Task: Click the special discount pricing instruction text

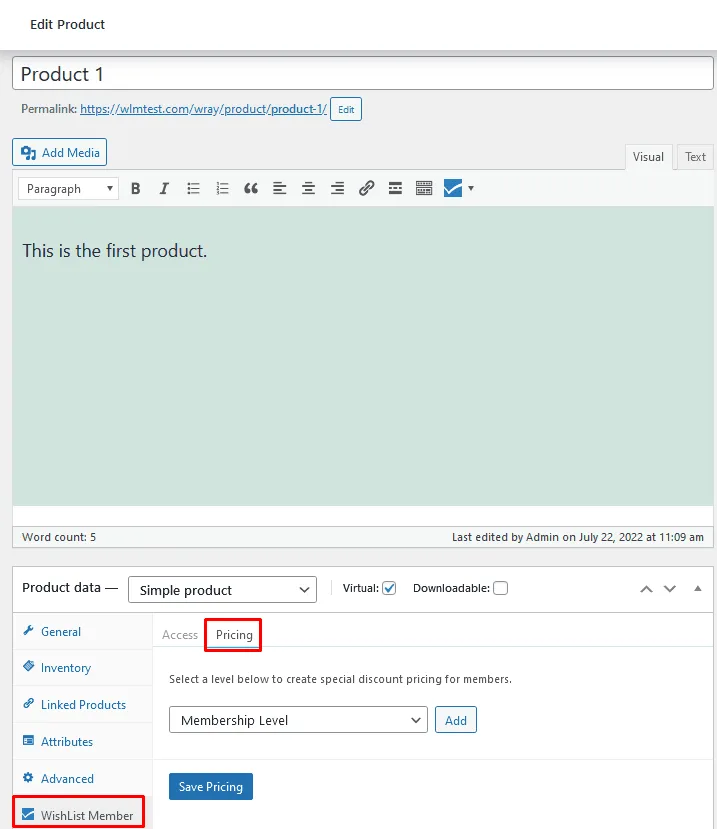Action: (341, 679)
